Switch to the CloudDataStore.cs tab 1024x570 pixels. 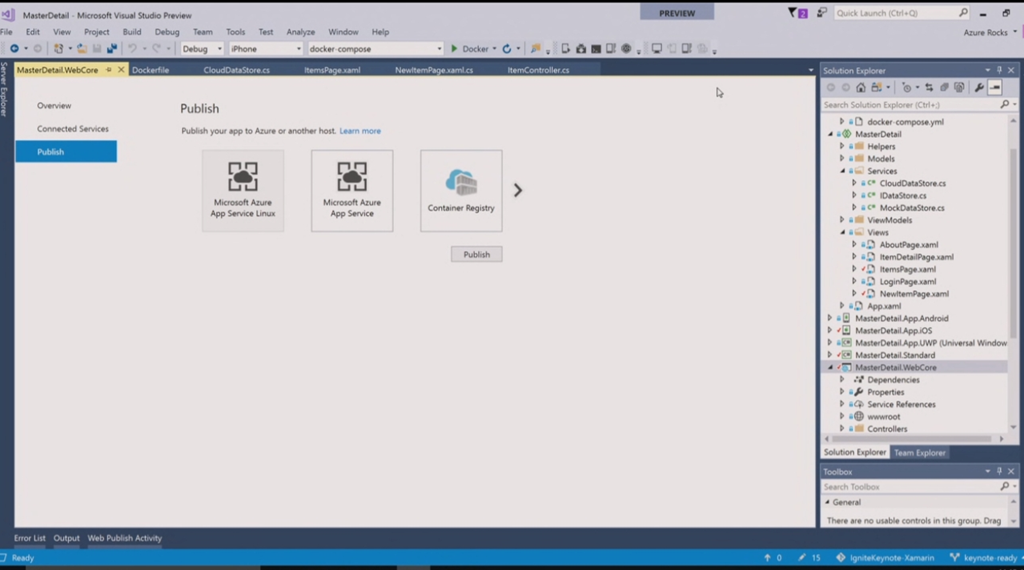pos(236,70)
